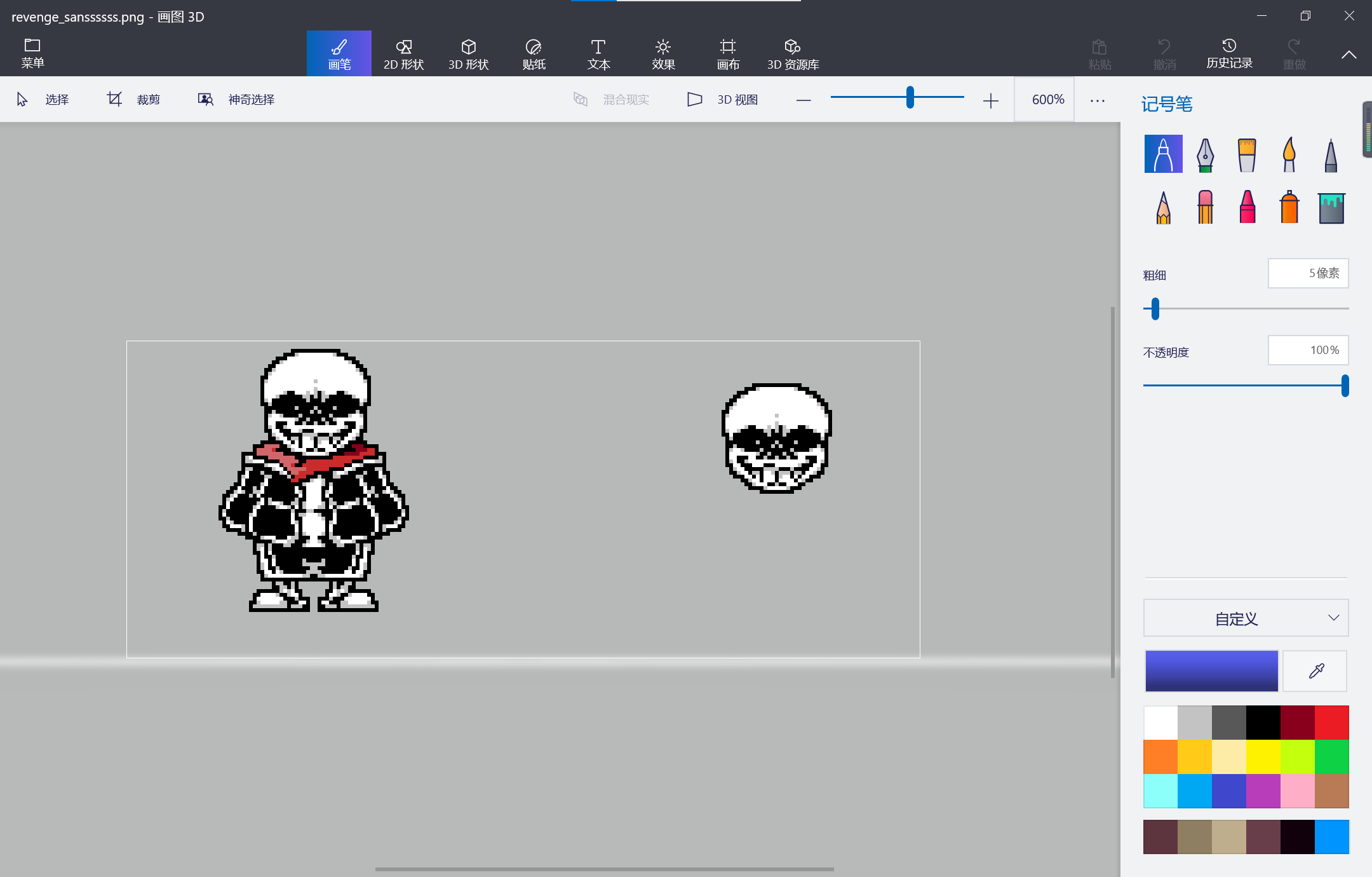
Task: Pick the lime green color swatch
Action: coord(1298,757)
